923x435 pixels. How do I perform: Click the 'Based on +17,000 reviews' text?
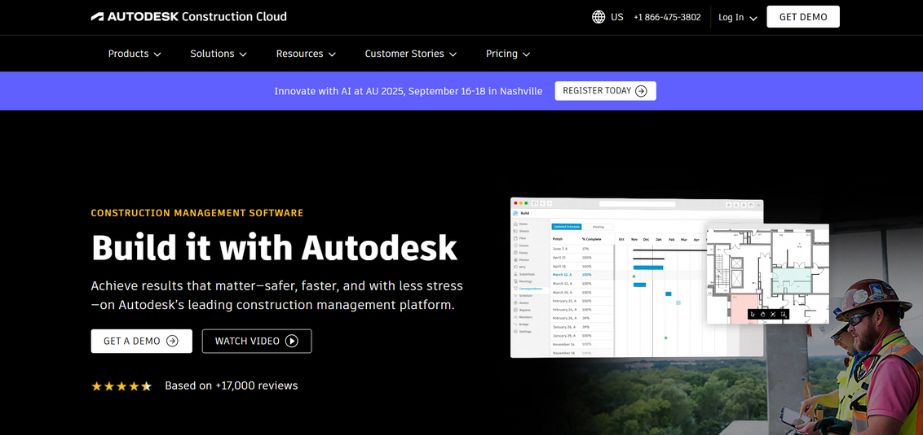[x=231, y=386]
